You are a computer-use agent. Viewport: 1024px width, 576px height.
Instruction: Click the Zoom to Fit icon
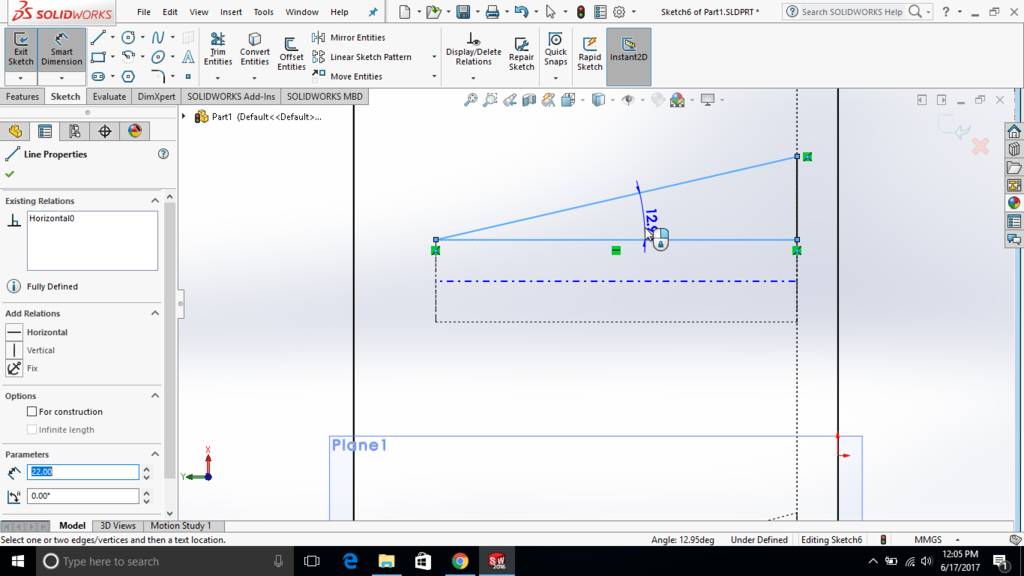tap(470, 99)
